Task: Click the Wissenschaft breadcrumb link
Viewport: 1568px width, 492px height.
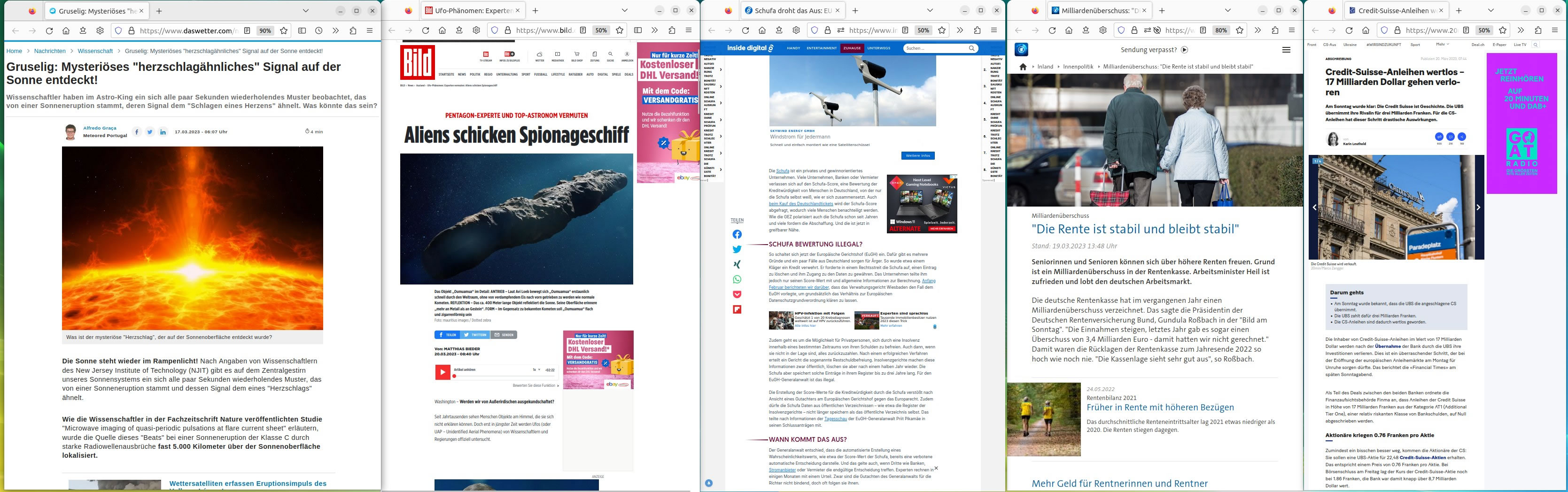Action: click(95, 51)
